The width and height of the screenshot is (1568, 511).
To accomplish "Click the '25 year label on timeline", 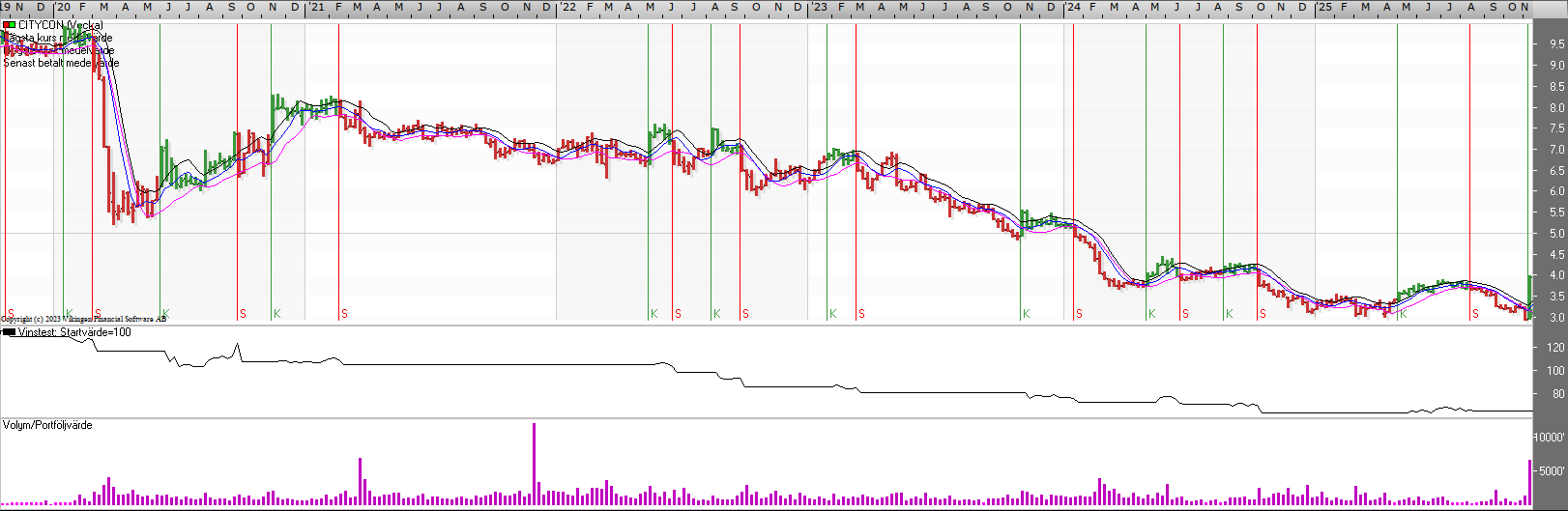I will (x=1323, y=7).
